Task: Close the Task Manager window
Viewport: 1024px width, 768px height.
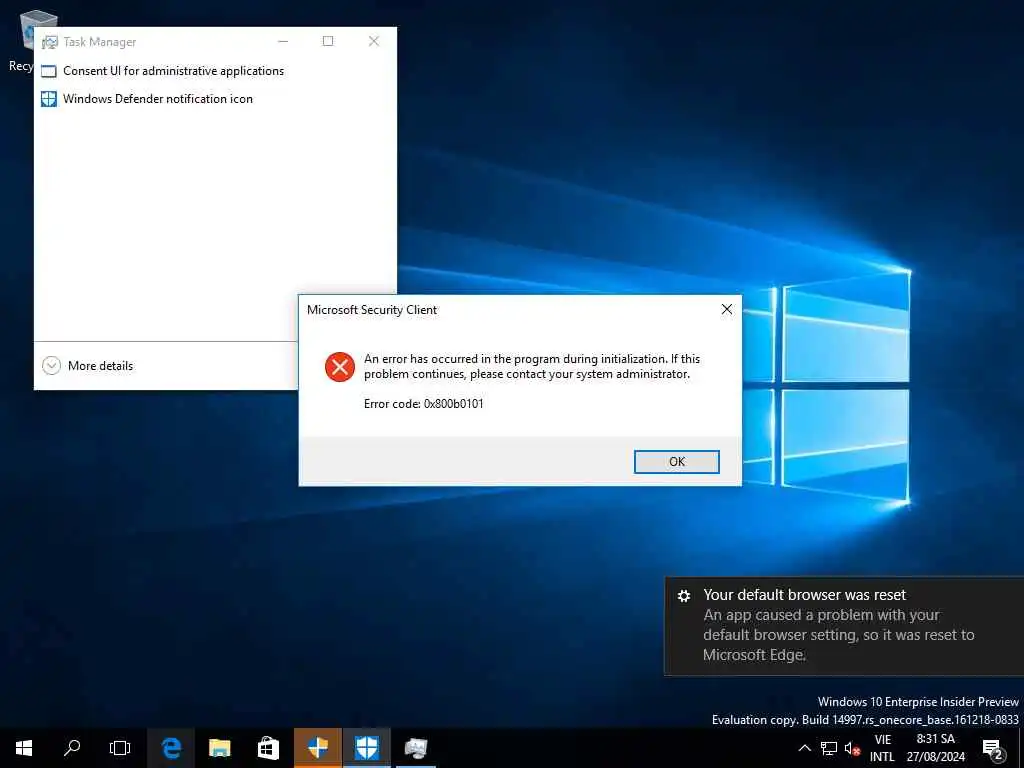Action: [374, 41]
